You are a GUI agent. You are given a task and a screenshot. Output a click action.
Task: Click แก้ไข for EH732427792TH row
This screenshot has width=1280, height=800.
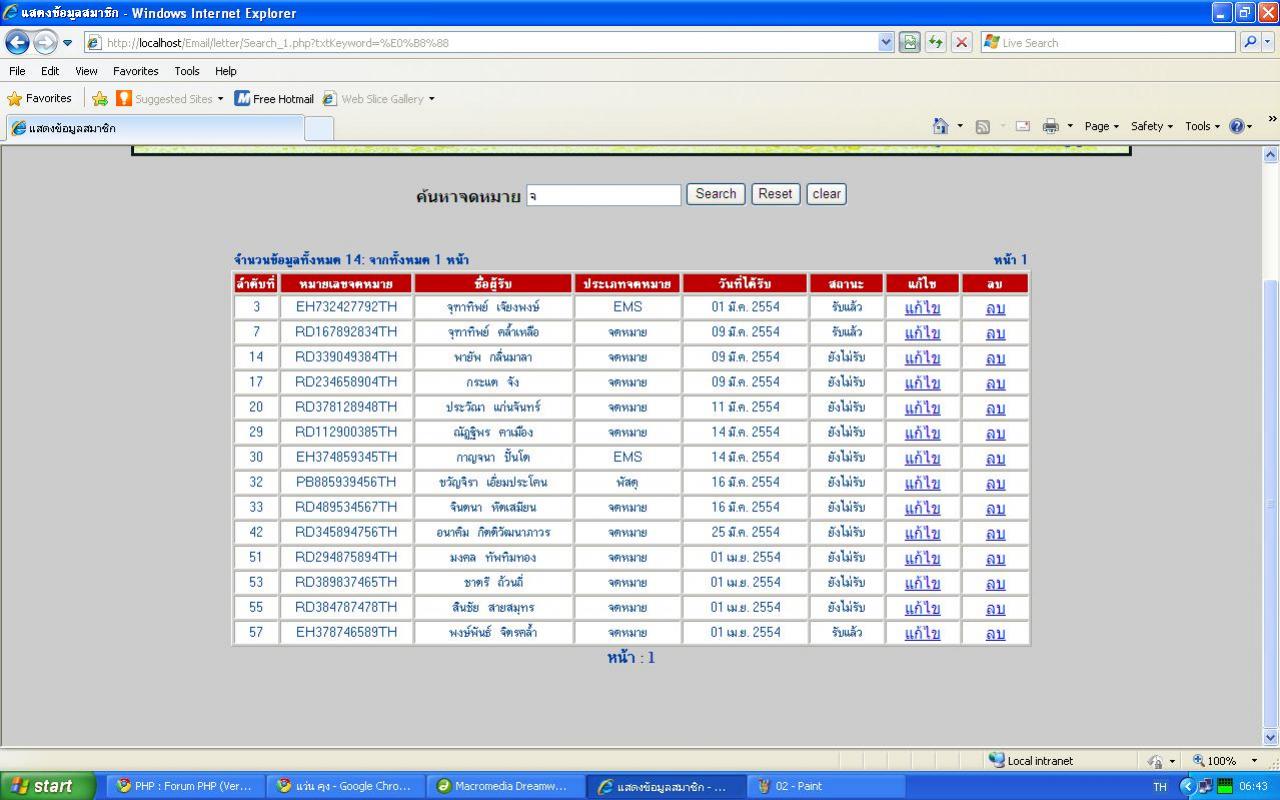[x=922, y=308]
